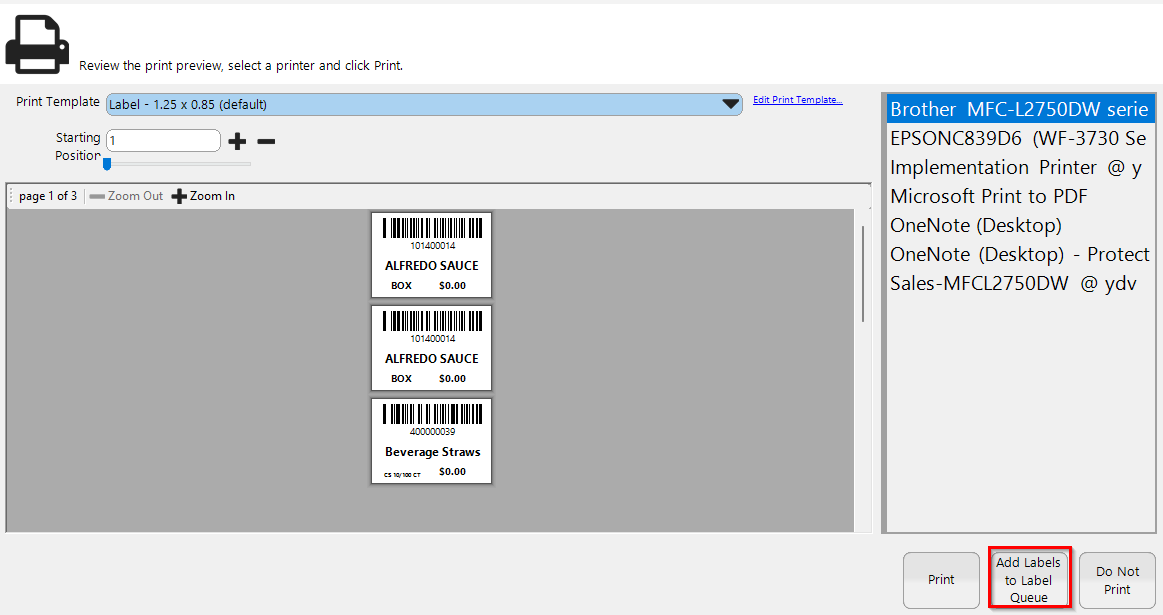1163x615 pixels.
Task: Click the starting position slider handle
Action: coord(107,164)
